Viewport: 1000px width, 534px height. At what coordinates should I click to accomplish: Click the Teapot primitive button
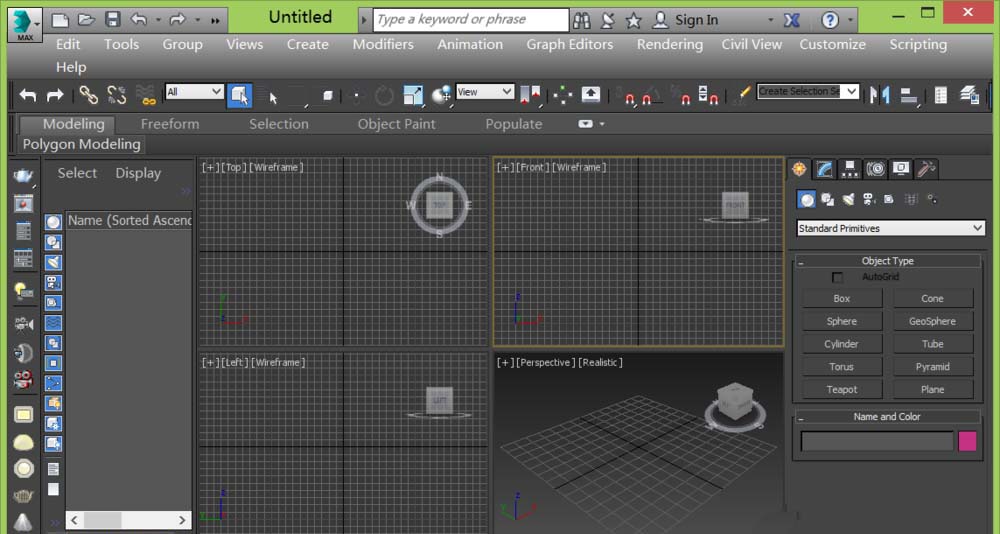tap(841, 389)
